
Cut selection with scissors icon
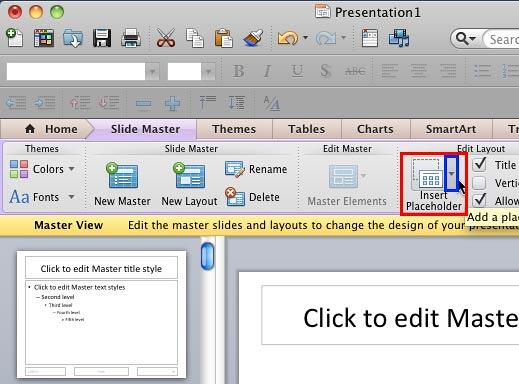click(166, 38)
